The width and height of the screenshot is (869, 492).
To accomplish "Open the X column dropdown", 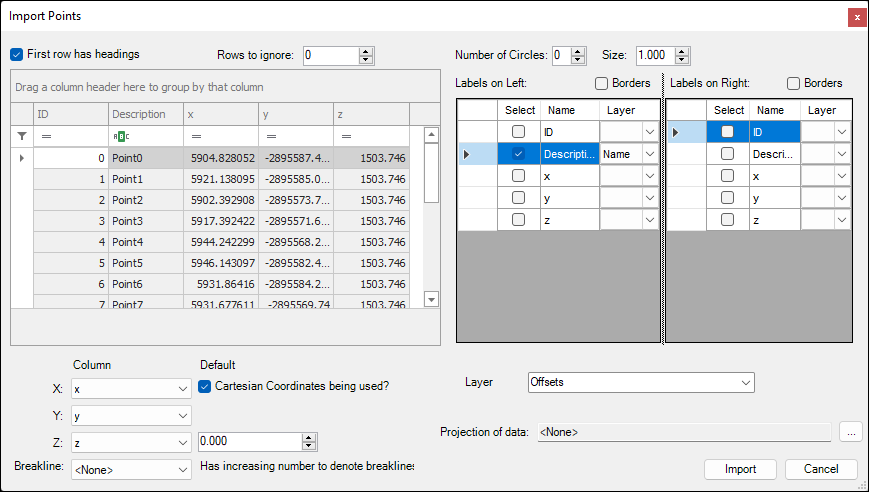I will pyautogui.click(x=182, y=388).
